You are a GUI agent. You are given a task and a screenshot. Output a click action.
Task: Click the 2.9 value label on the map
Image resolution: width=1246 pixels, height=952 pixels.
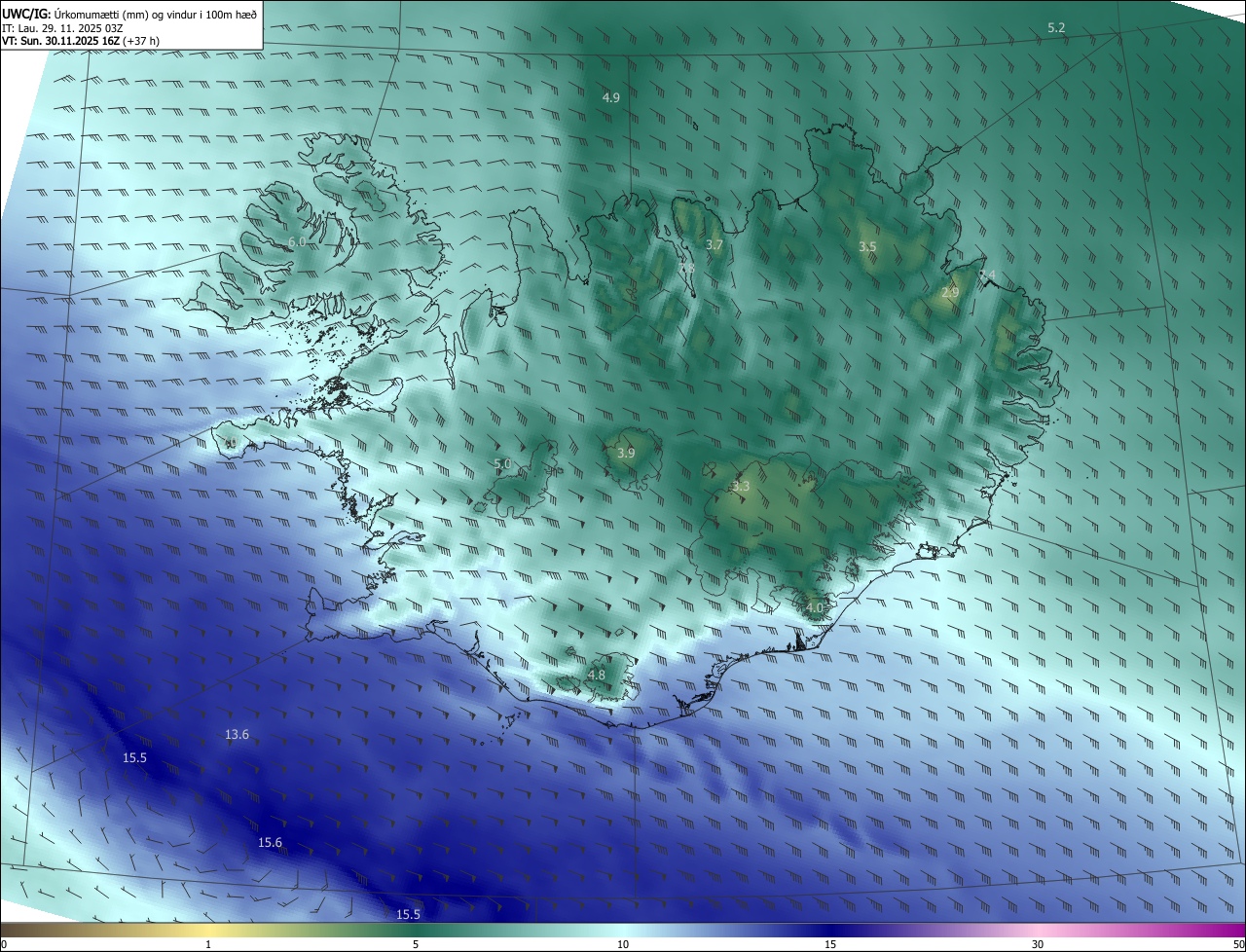coord(951,292)
